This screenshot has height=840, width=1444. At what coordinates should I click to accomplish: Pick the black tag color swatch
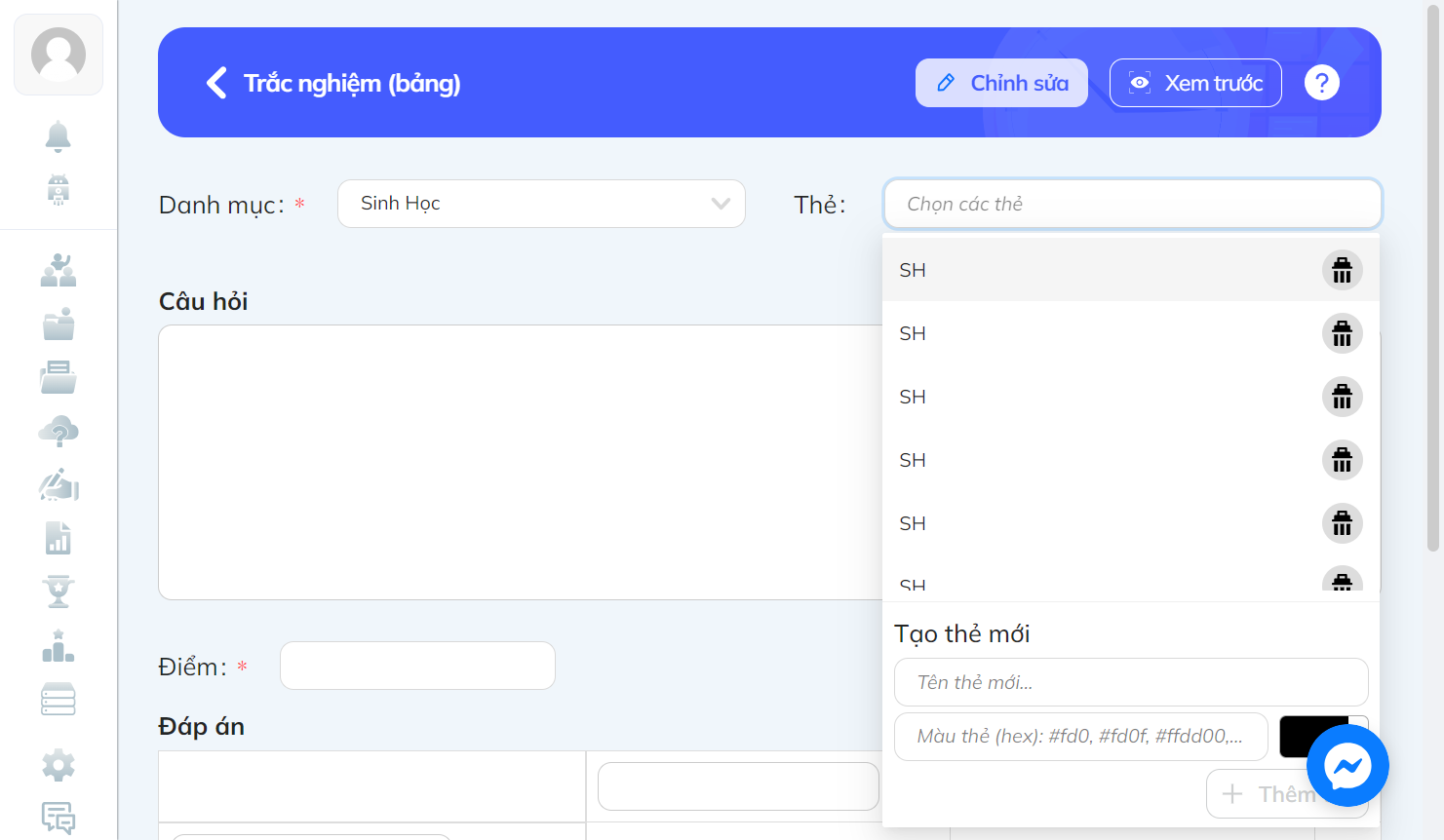1313,737
